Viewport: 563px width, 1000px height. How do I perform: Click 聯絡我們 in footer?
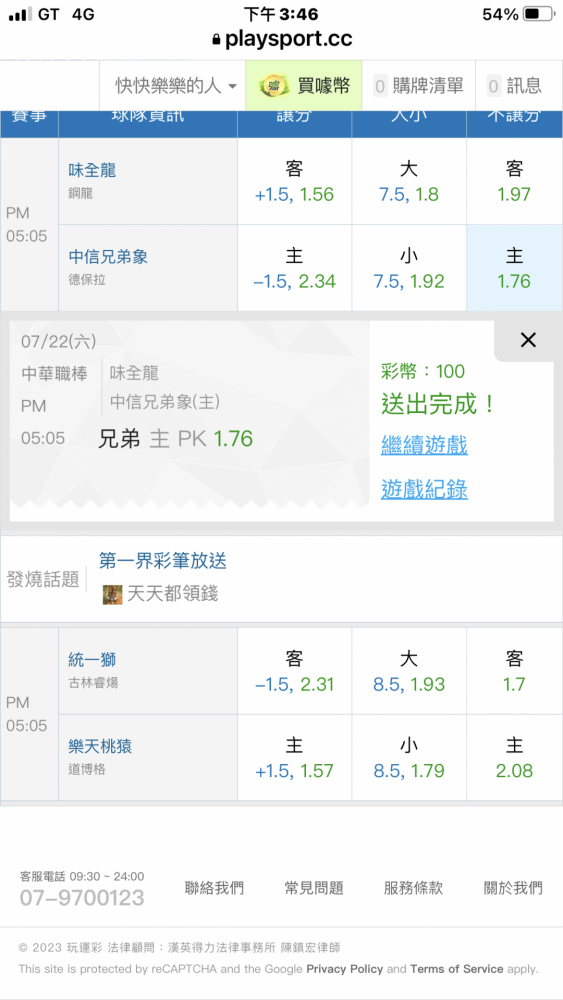point(214,888)
